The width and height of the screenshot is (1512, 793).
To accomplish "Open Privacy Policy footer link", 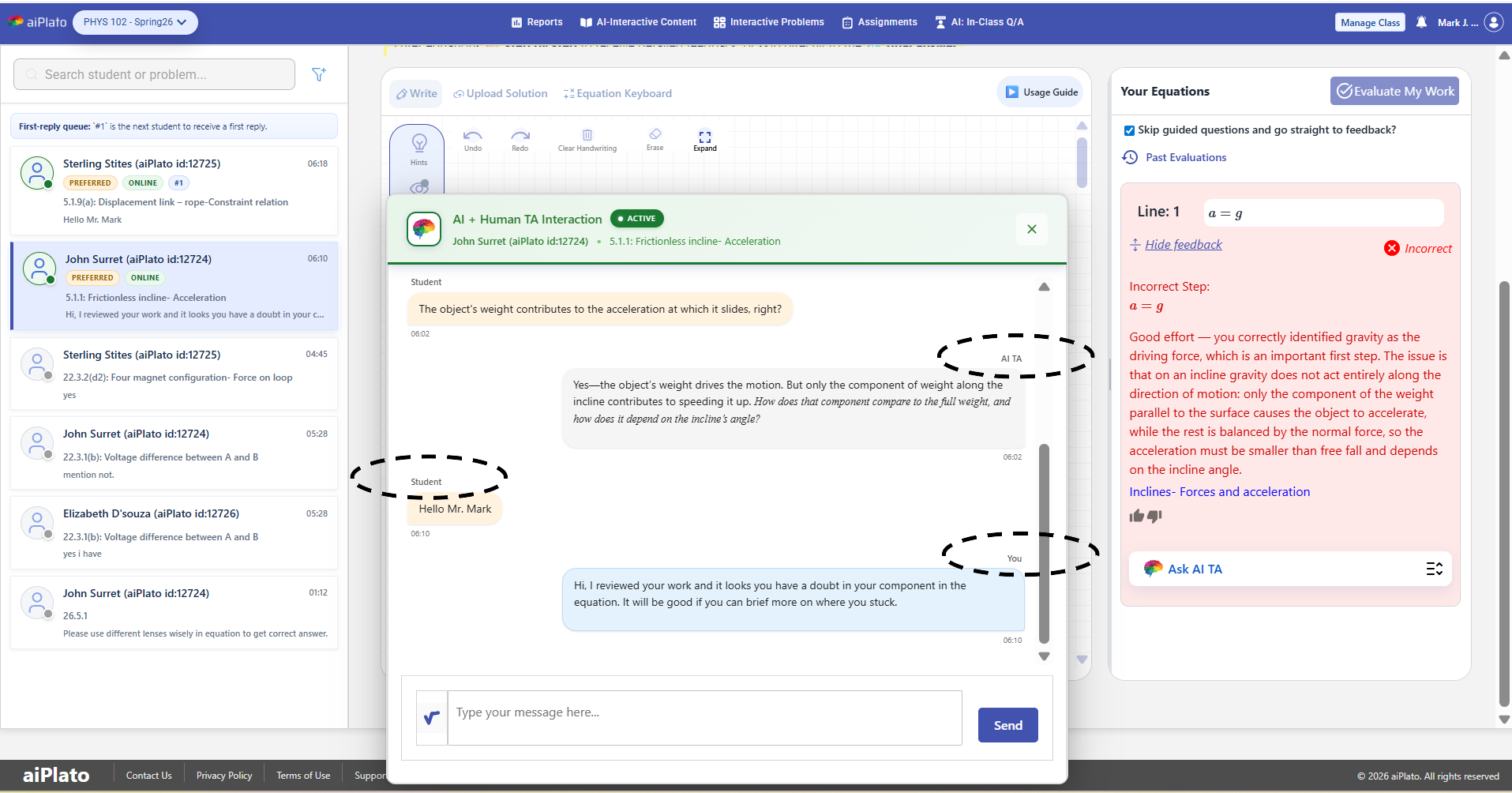I will [224, 776].
